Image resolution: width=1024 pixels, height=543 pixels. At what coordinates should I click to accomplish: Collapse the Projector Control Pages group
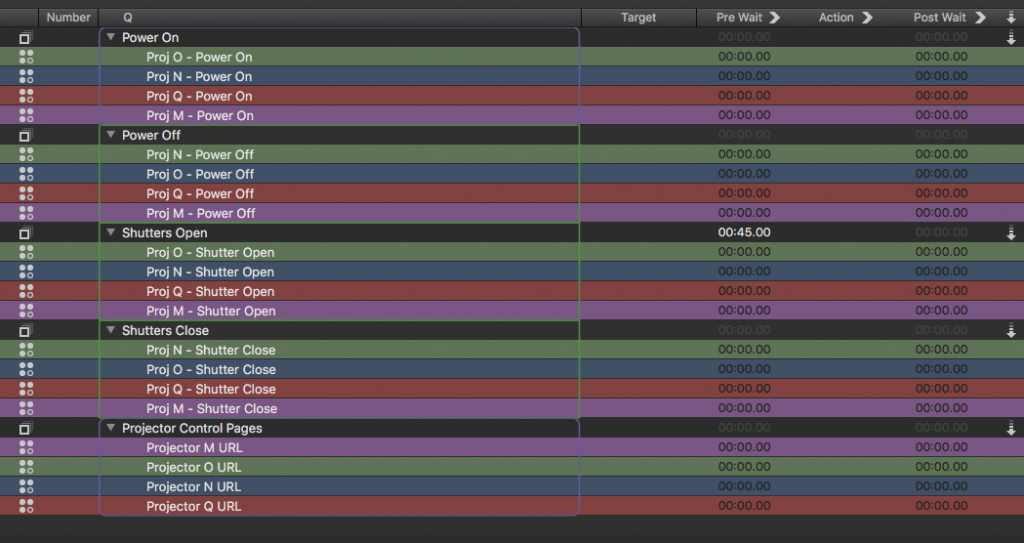(111, 428)
